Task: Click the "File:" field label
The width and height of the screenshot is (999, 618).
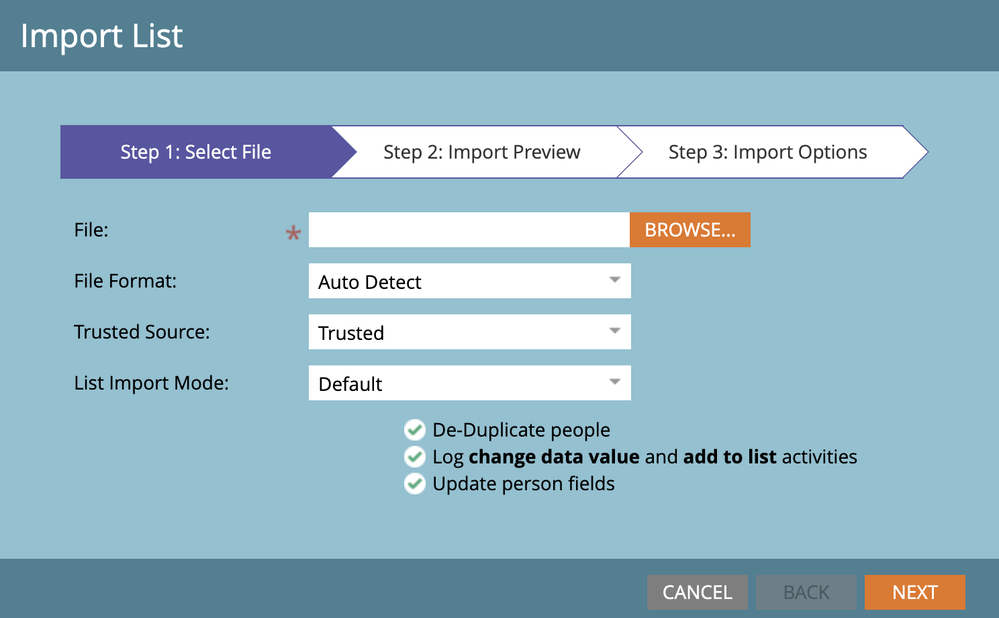Action: 91,230
